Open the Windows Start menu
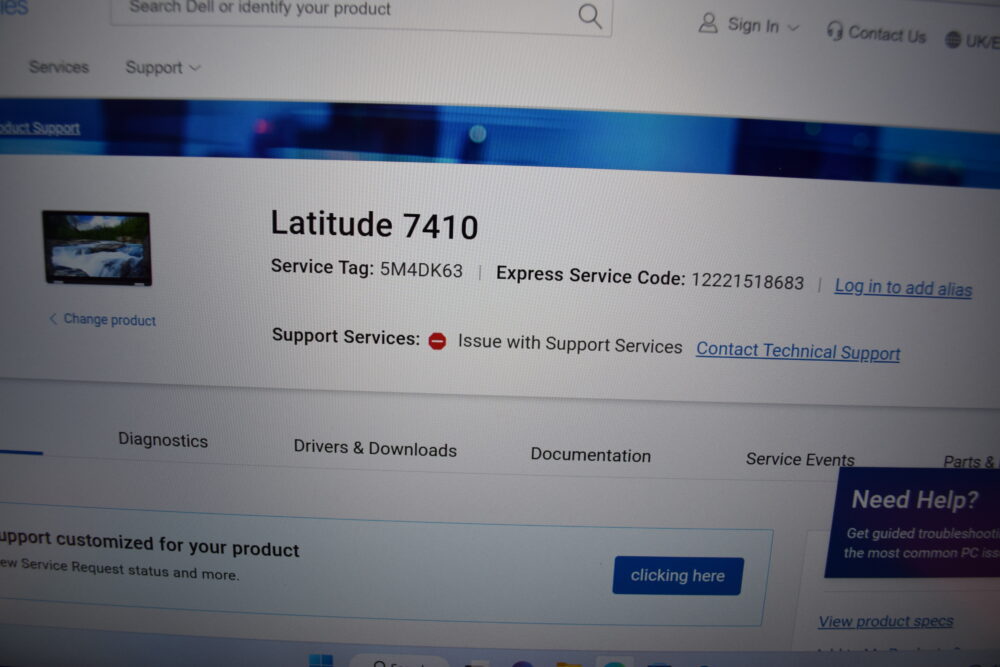The image size is (1000, 667). (x=321, y=661)
